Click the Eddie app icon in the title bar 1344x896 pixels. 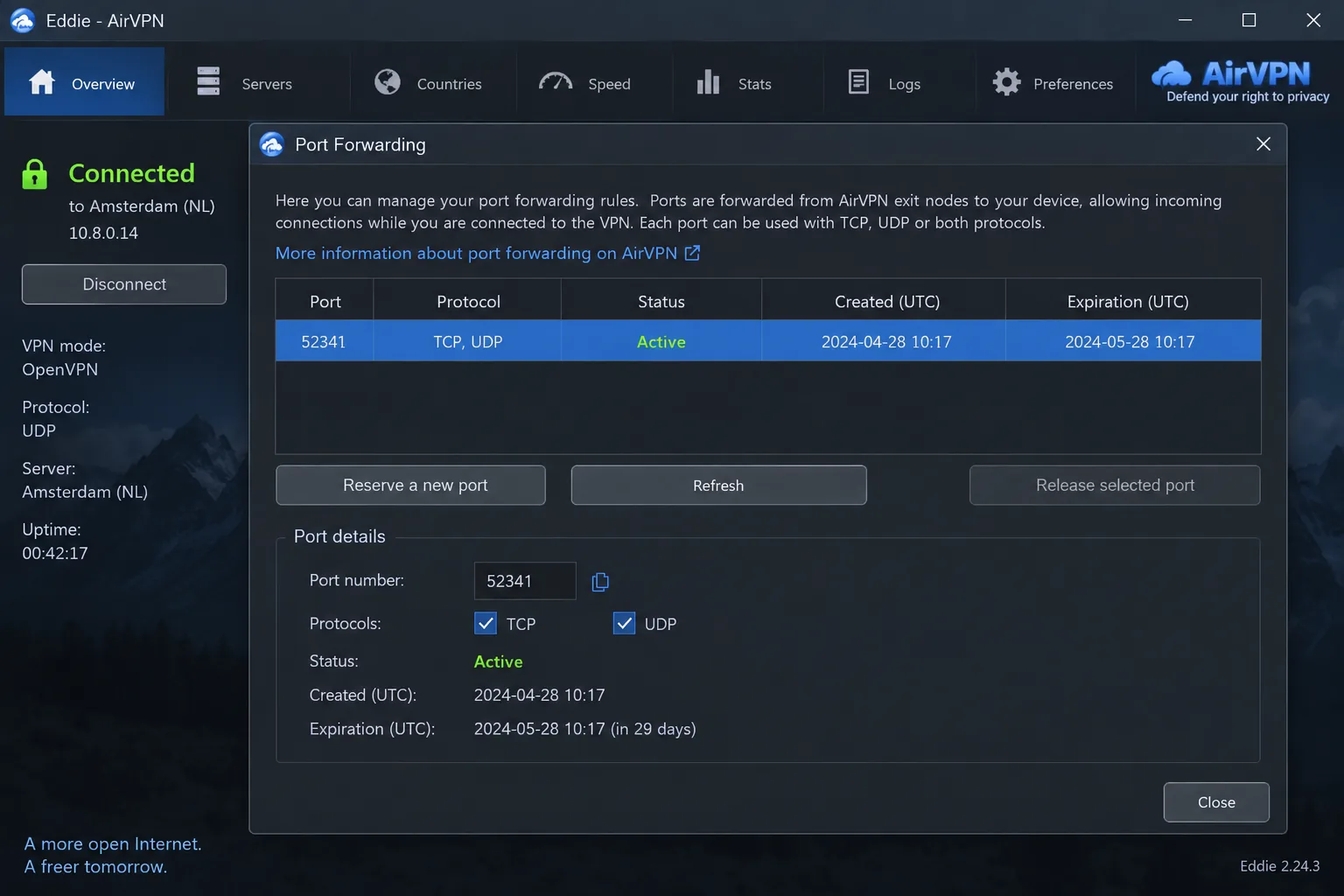(23, 20)
